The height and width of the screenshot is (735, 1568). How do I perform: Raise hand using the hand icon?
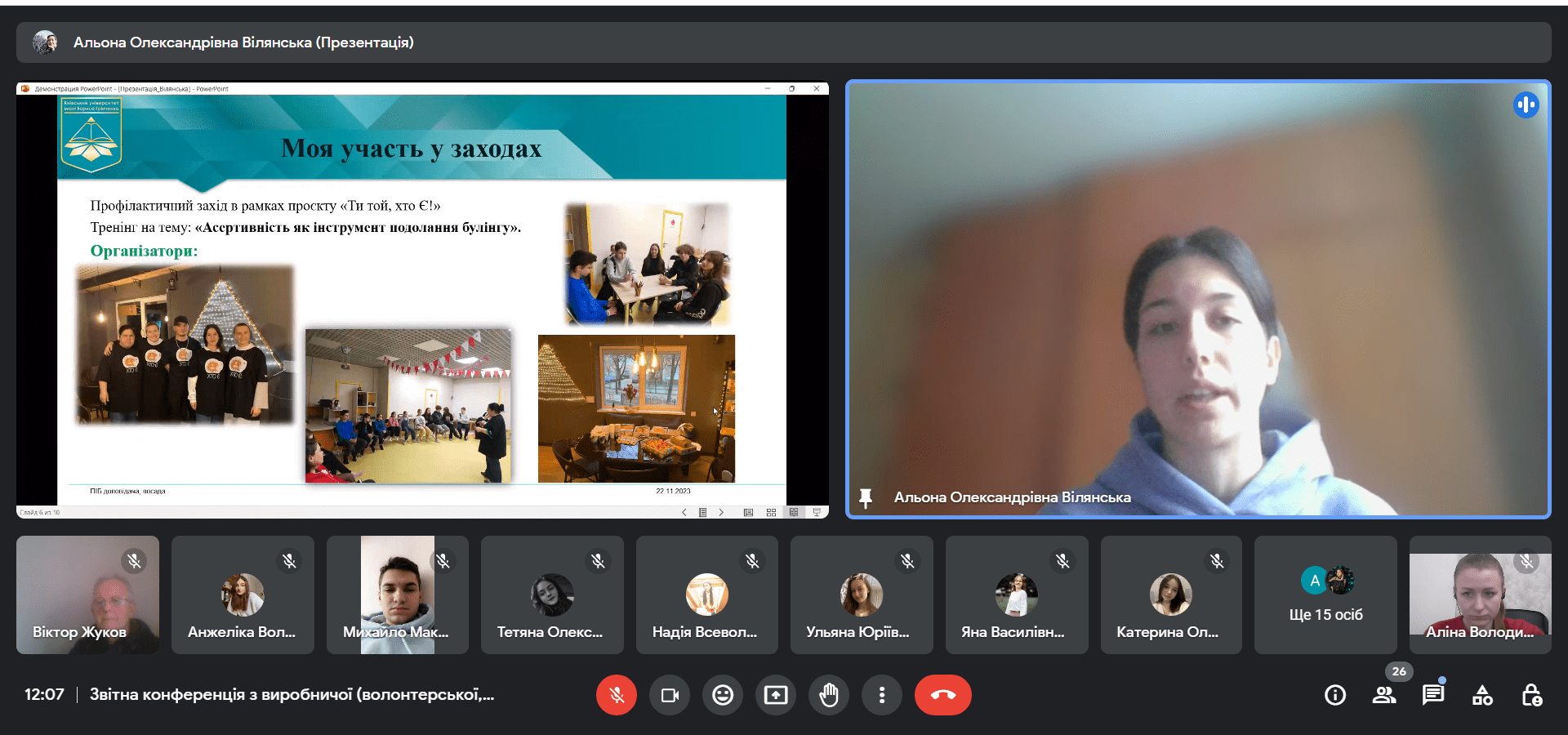829,695
